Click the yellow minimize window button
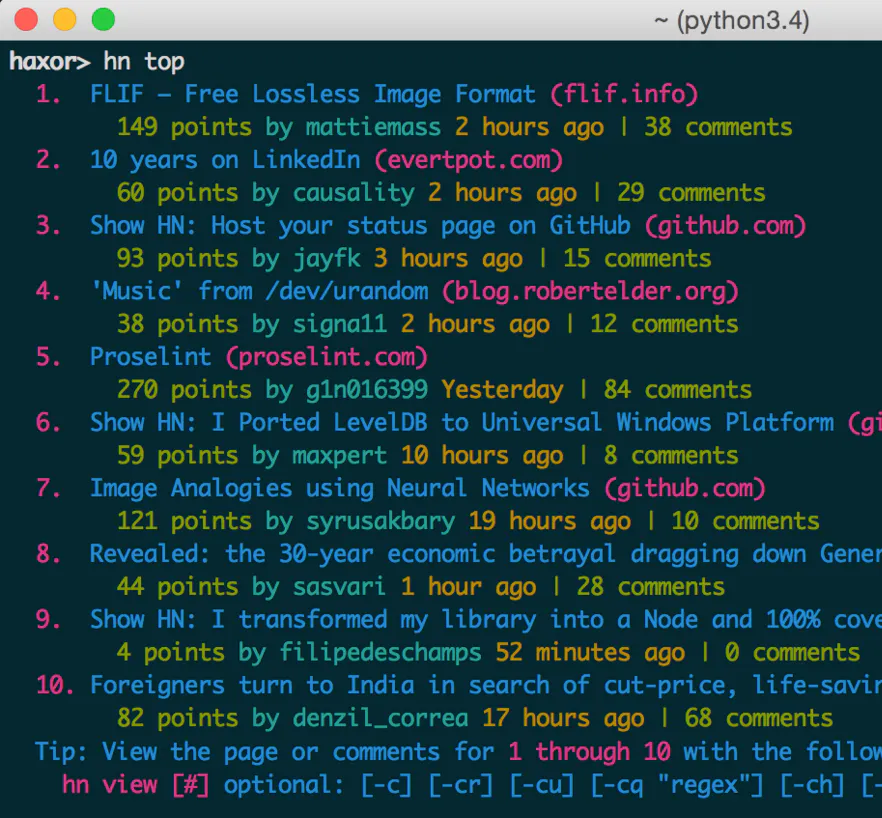882x818 pixels. click(65, 20)
